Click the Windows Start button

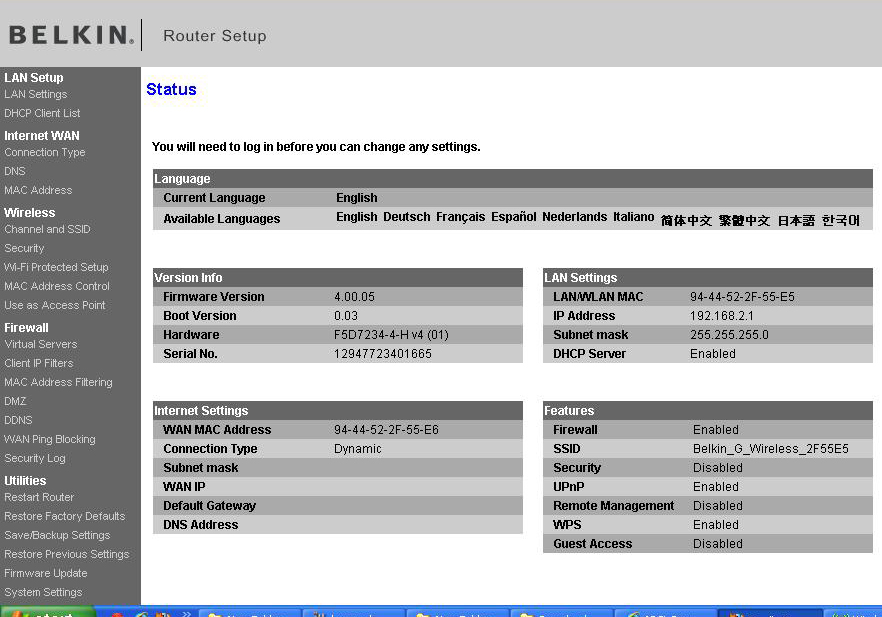click(47, 612)
